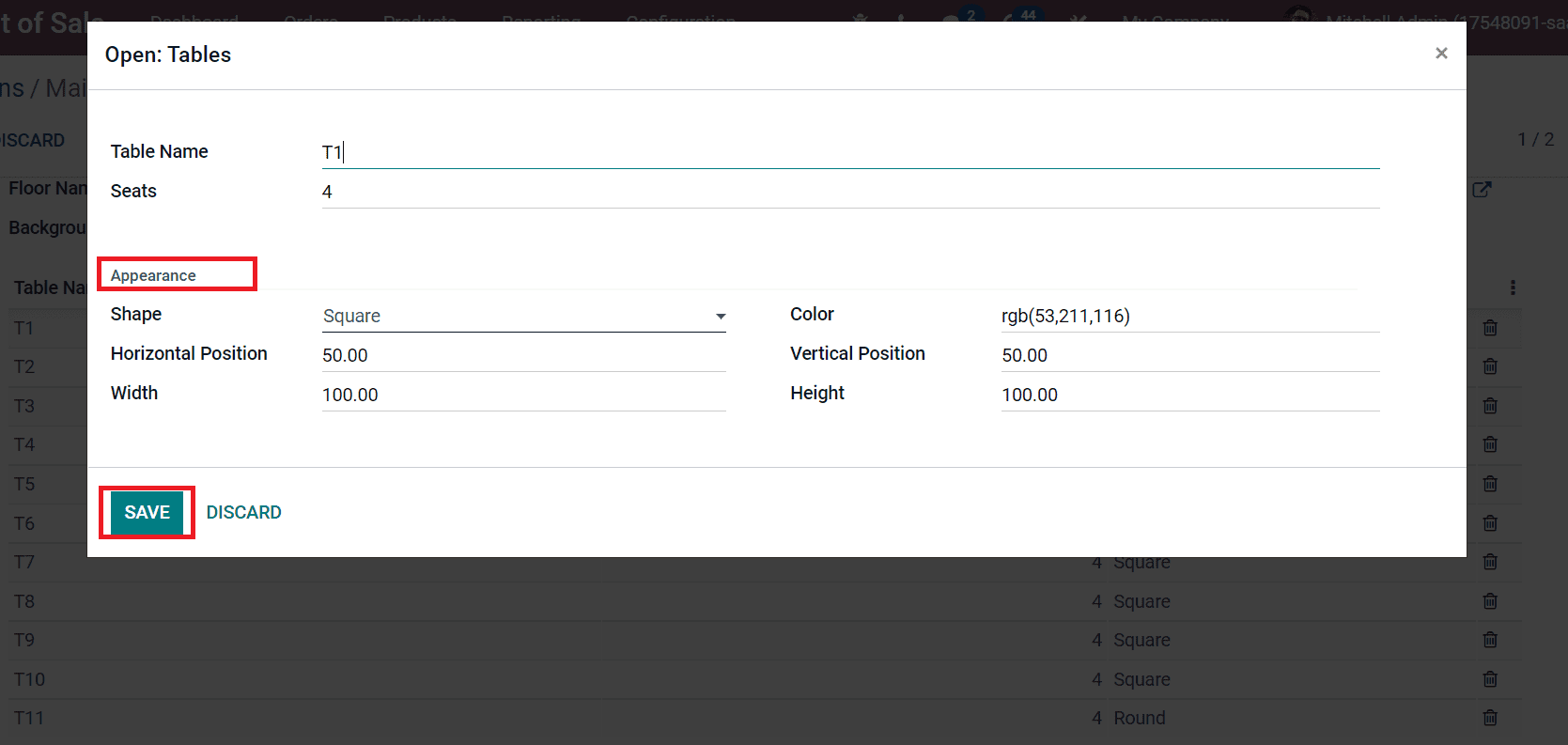Delete table T5 with trash icon
The image size is (1568, 745).
[1490, 484]
